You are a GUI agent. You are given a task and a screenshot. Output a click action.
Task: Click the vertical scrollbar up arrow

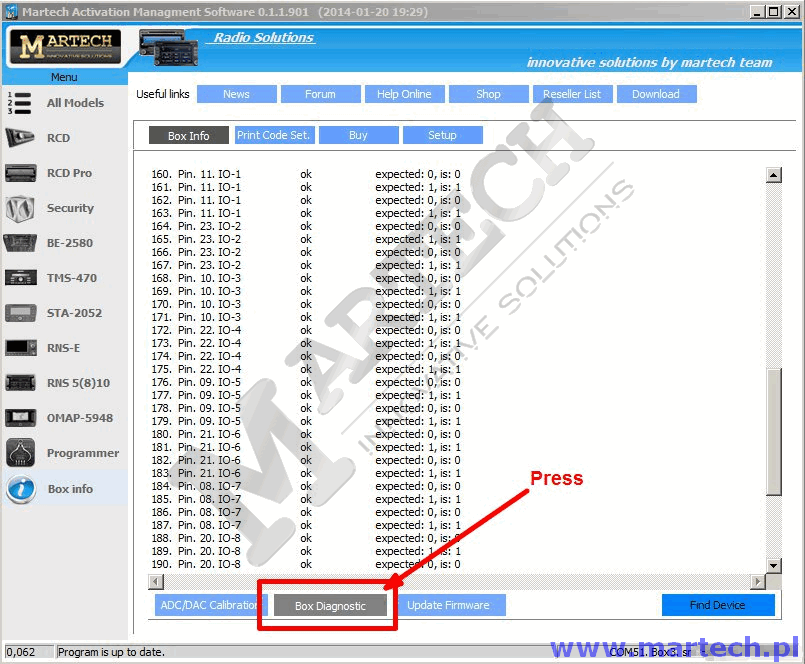774,175
